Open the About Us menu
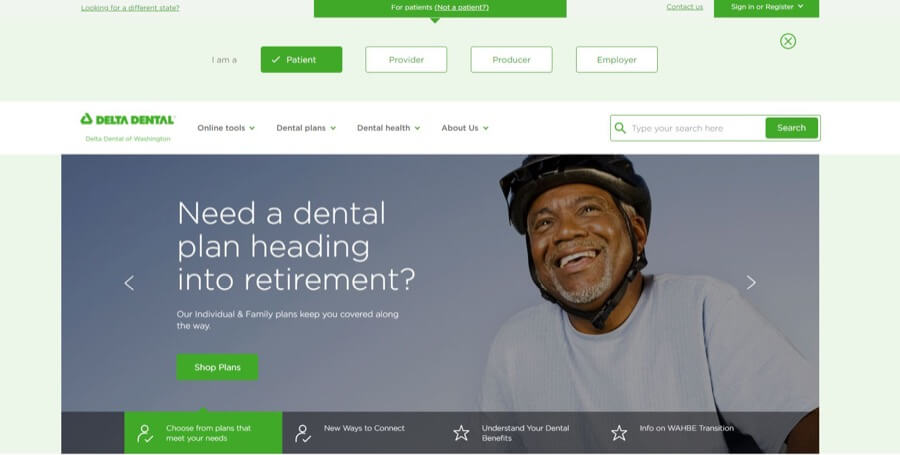900x455 pixels. 465,128
